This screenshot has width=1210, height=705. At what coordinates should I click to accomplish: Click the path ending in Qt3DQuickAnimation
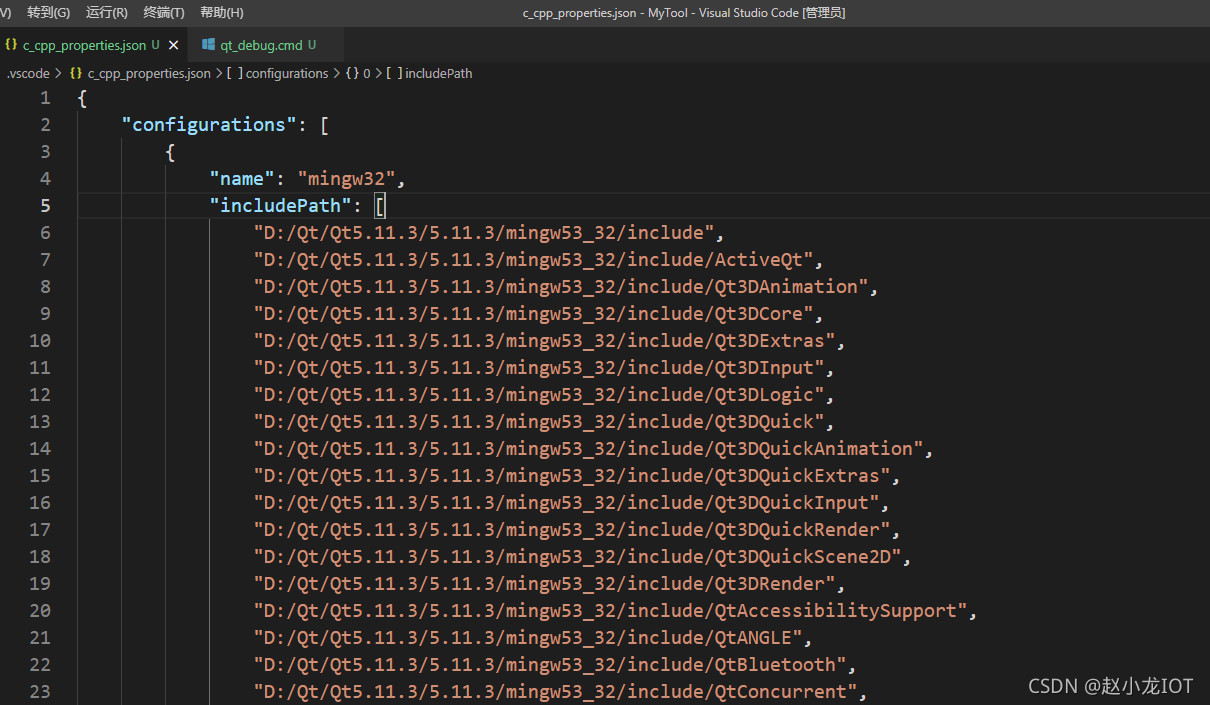tap(588, 449)
